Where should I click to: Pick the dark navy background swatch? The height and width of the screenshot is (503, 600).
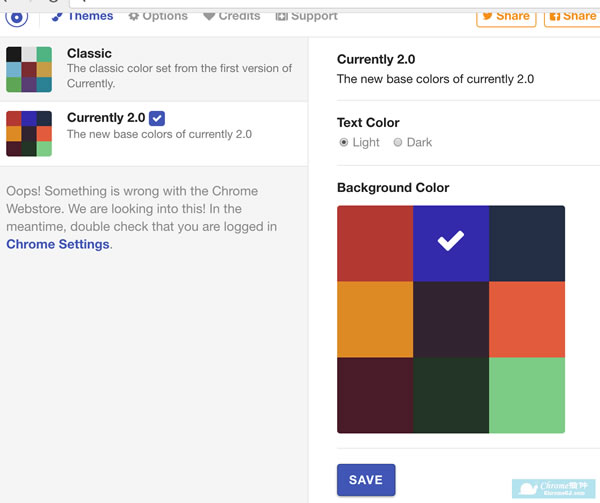coord(527,244)
